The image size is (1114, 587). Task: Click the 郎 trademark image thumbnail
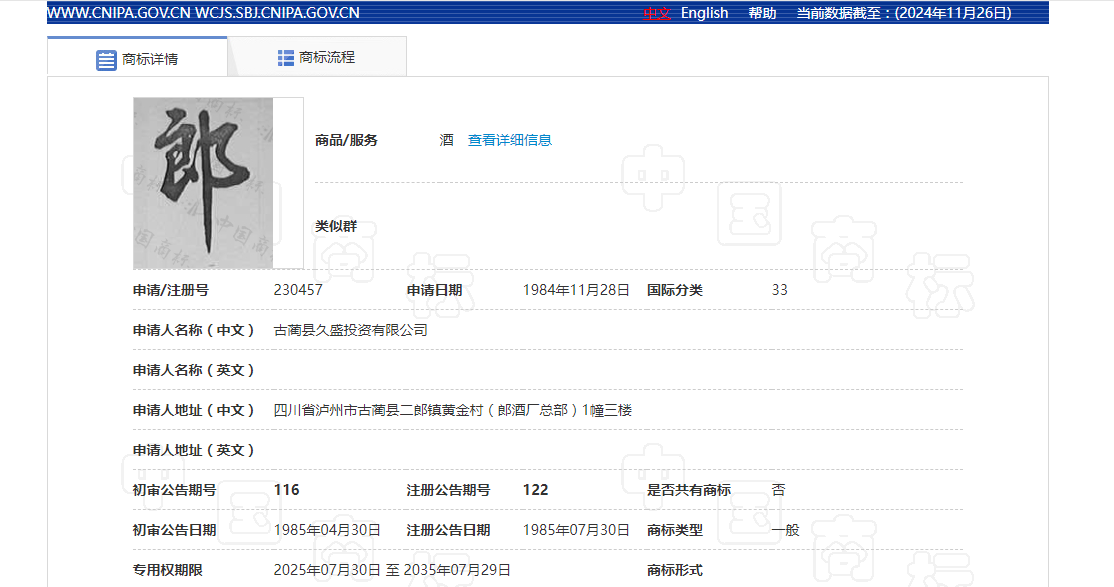coord(203,183)
